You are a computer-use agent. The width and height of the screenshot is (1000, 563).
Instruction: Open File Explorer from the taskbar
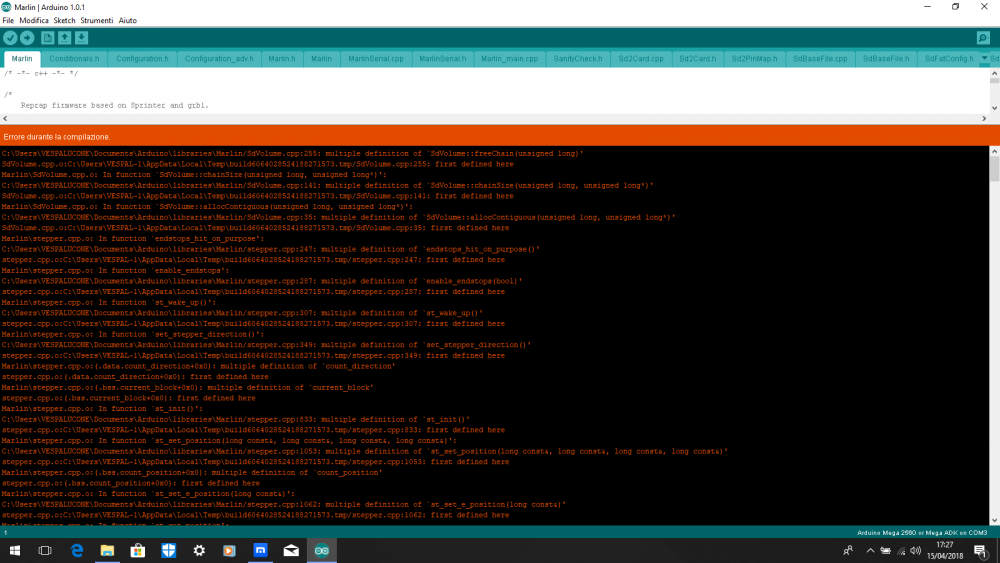107,550
